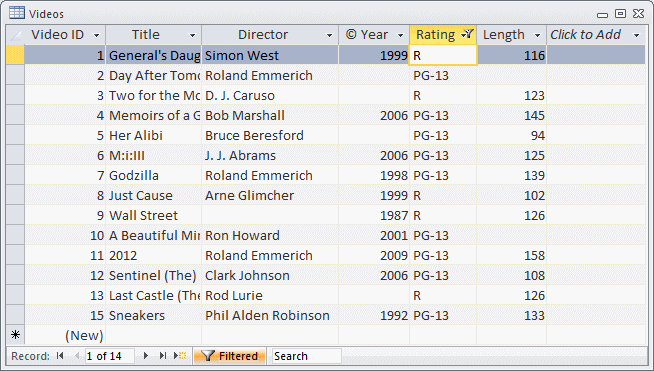Click the Rod Lurie director cell
This screenshot has height=371, width=654.
pyautogui.click(x=270, y=296)
